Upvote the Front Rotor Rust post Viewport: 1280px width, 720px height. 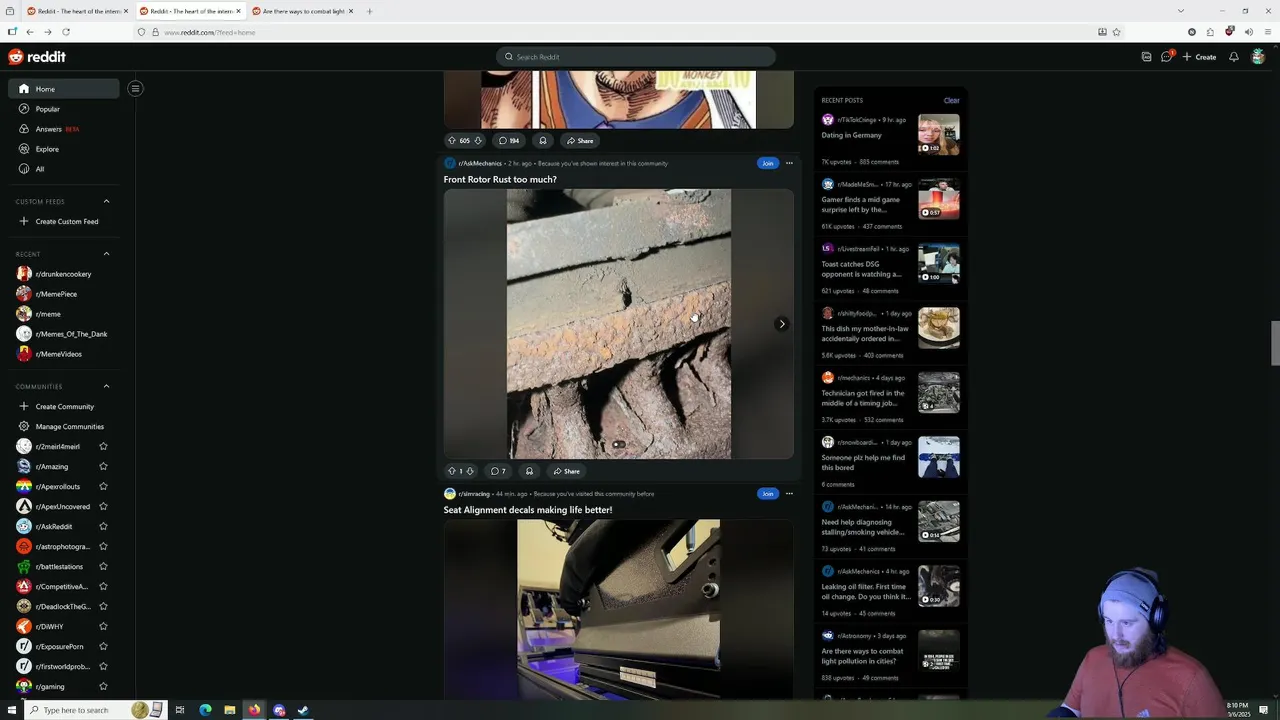pos(452,471)
